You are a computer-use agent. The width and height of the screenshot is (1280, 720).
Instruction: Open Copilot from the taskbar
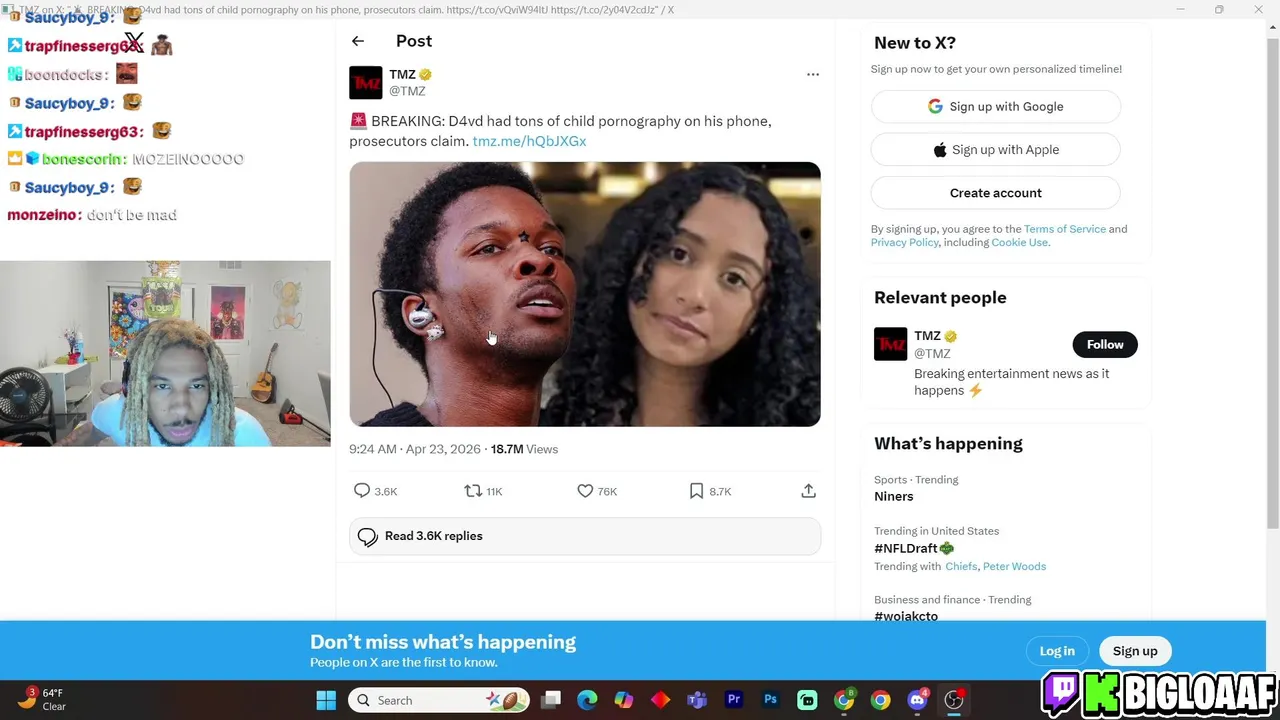point(624,700)
